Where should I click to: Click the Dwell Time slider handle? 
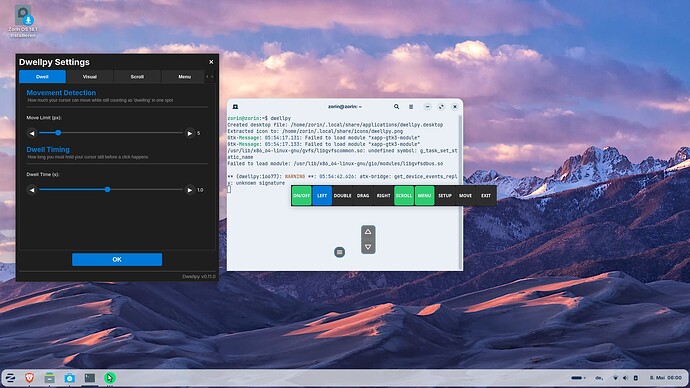107,190
